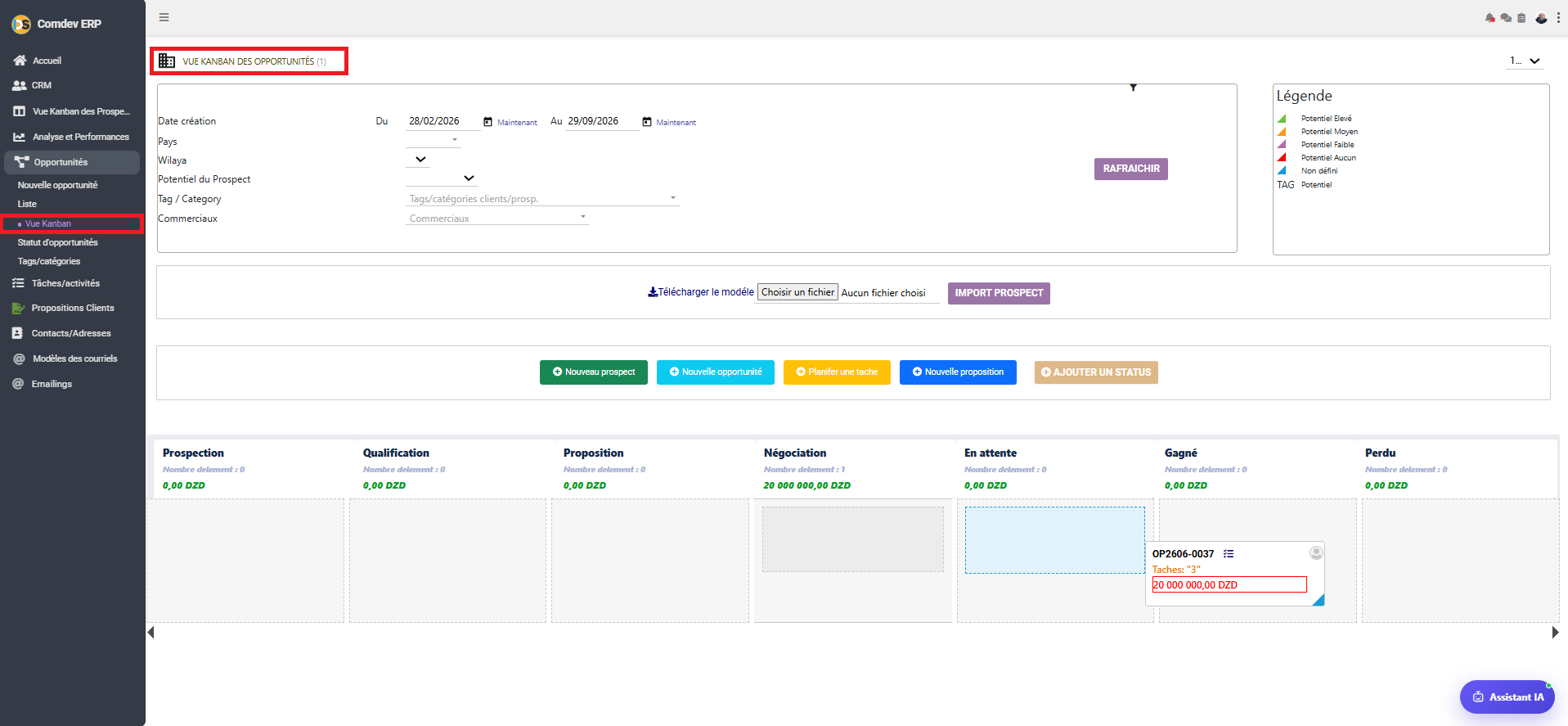Open the Tags/catégories clients/prosp. dropdown
The width and height of the screenshot is (1568, 726).
pyautogui.click(x=542, y=199)
